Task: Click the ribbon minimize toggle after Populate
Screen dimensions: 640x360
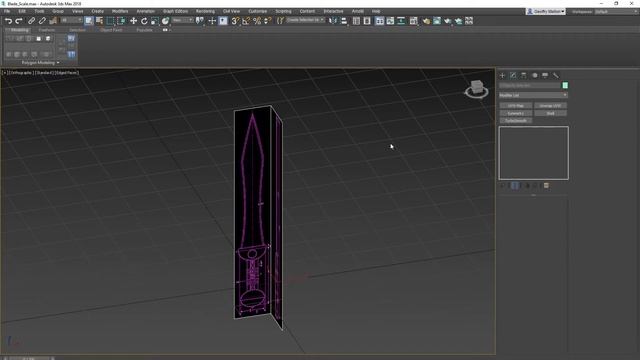Action: point(165,30)
